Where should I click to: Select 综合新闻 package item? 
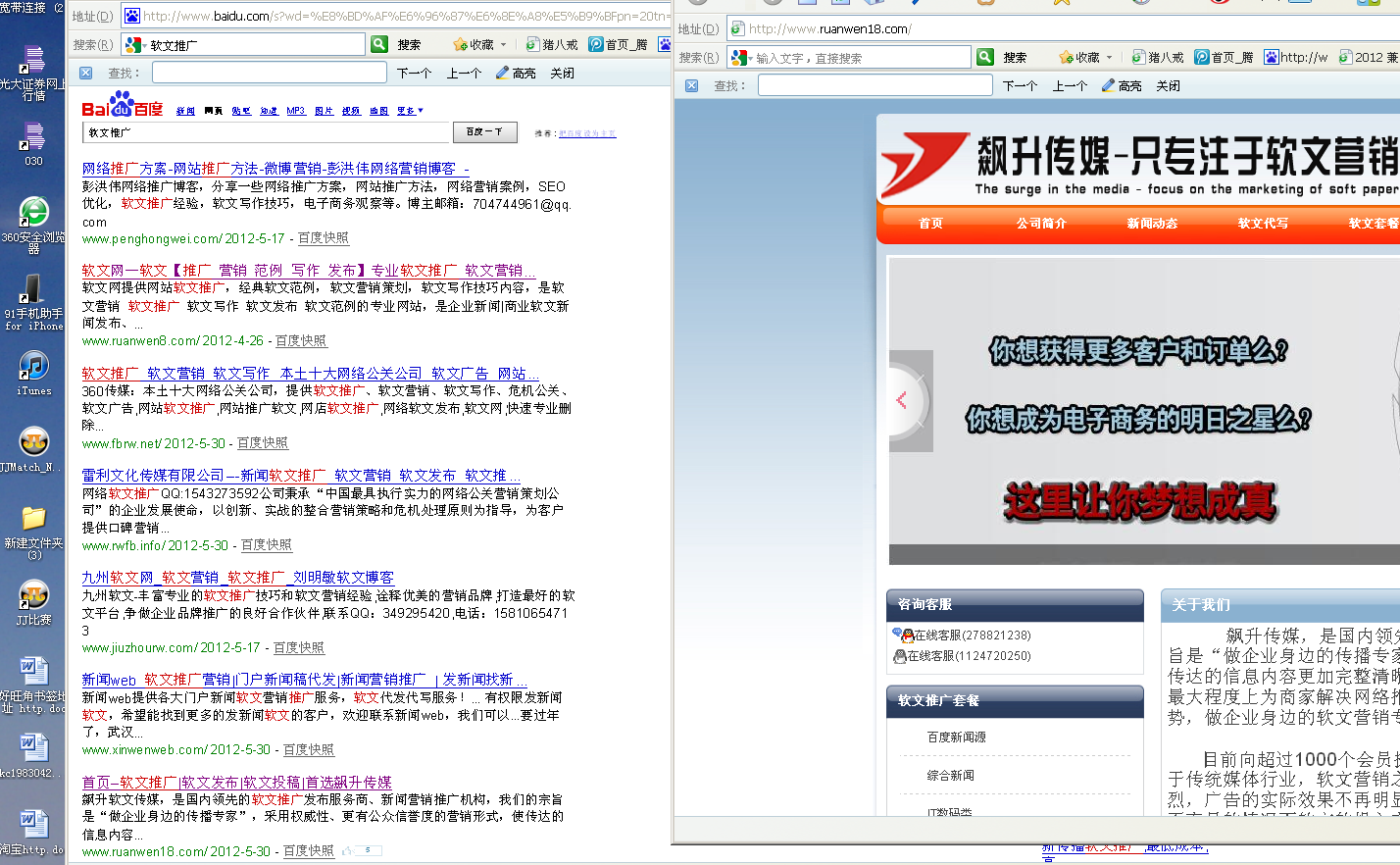point(951,776)
